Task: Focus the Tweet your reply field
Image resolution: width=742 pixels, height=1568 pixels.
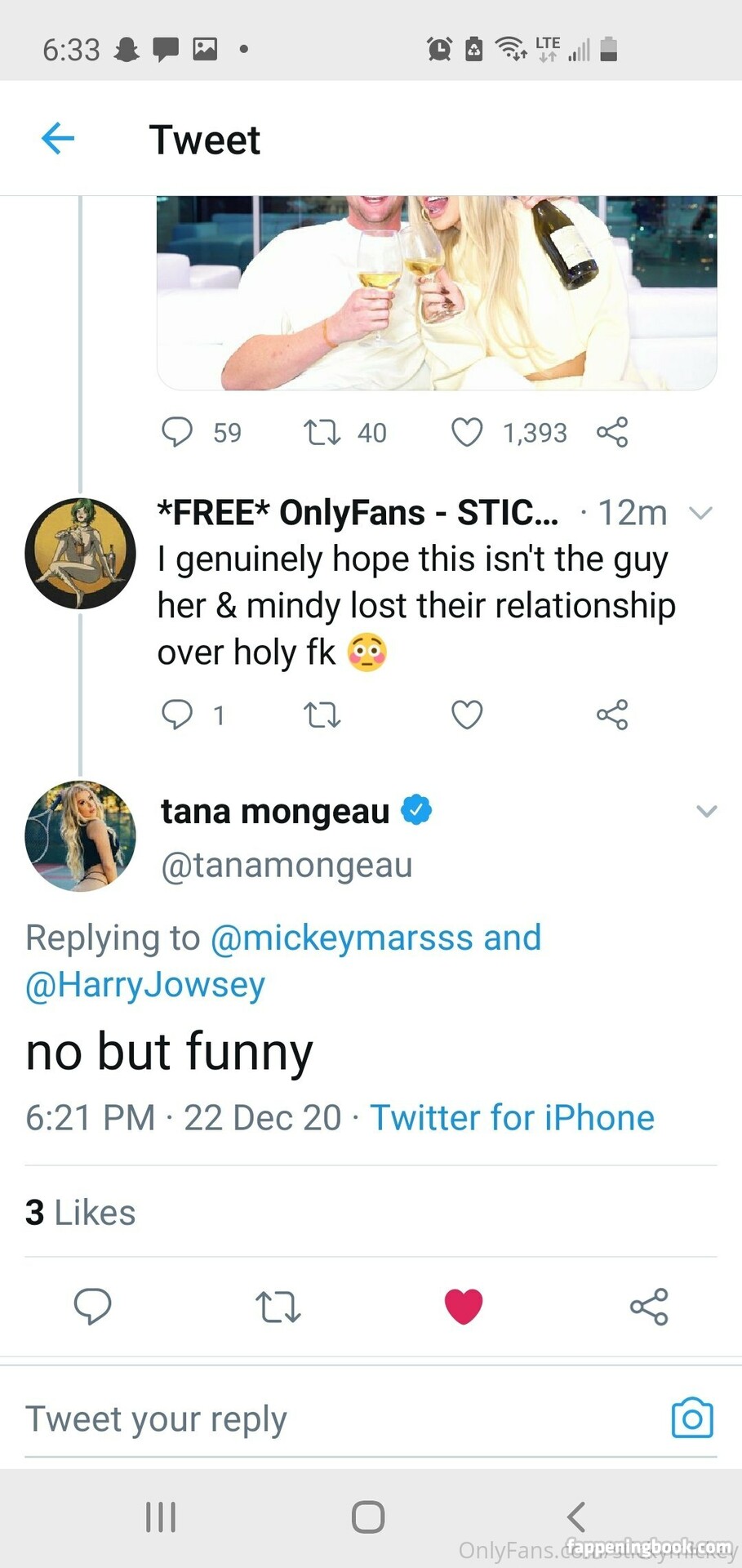Action: (327, 1419)
